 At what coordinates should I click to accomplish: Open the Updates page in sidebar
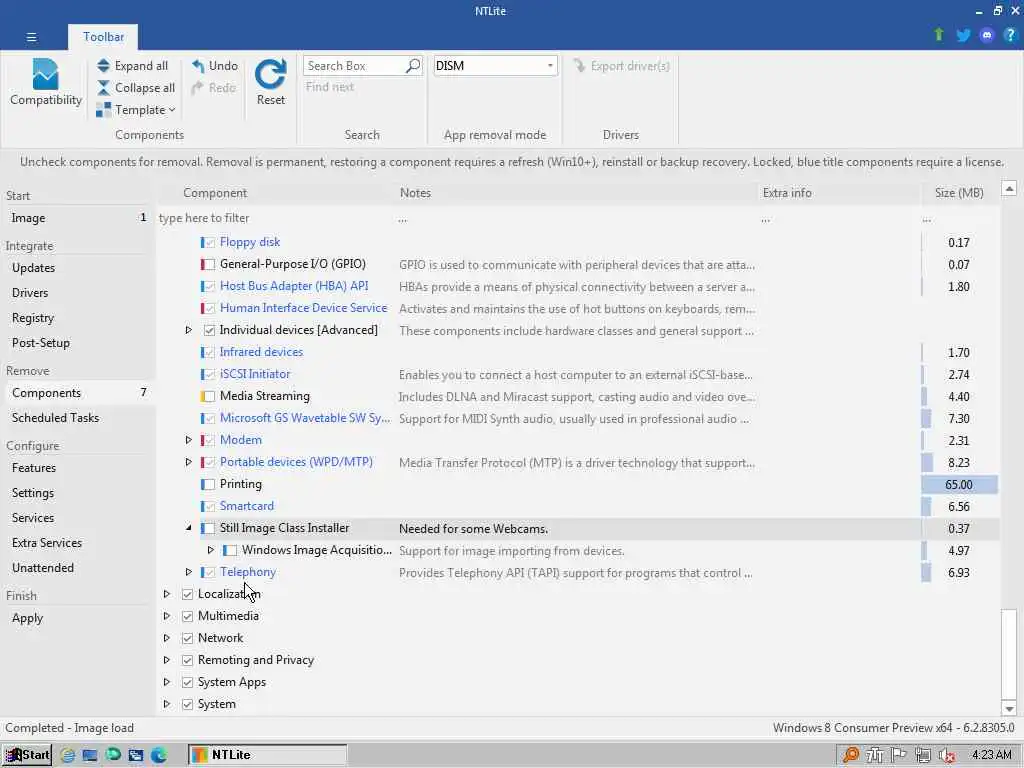coord(78,268)
